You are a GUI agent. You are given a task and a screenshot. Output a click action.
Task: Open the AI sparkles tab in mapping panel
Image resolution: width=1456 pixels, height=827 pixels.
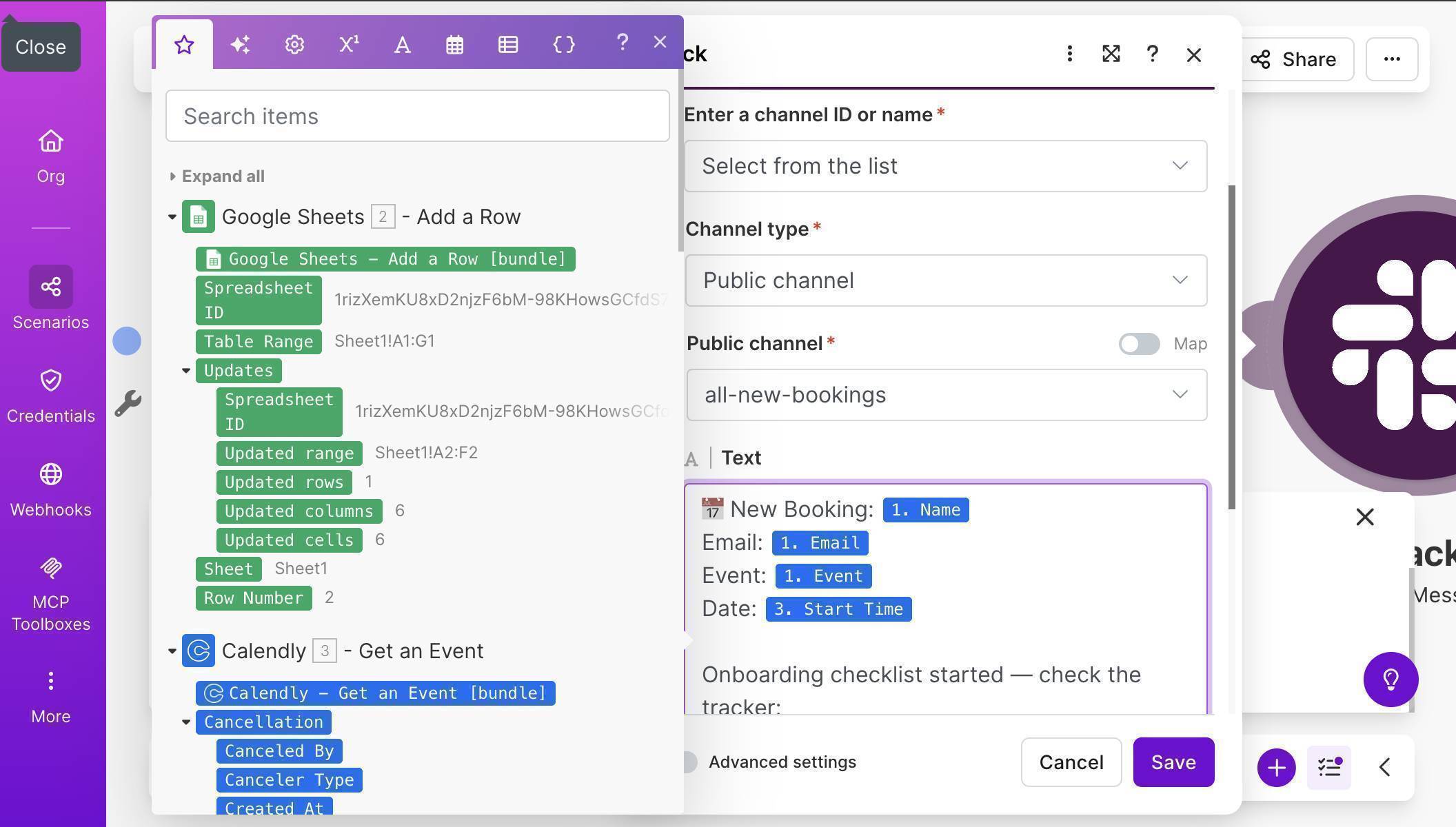239,44
